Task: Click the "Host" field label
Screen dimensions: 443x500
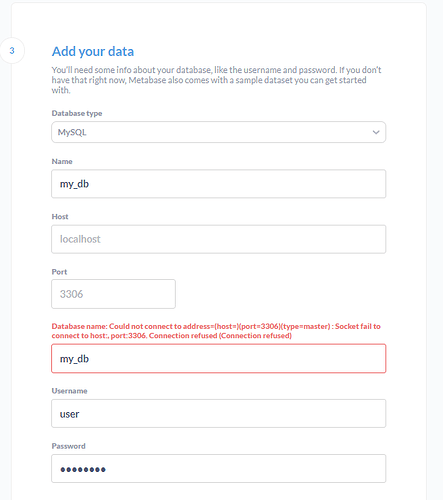Action: [x=60, y=217]
